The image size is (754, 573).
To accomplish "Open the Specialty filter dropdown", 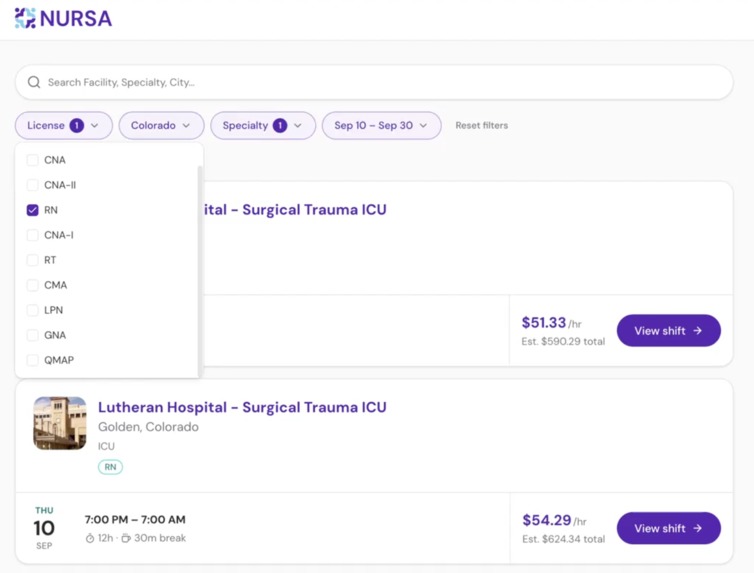I will pos(263,125).
